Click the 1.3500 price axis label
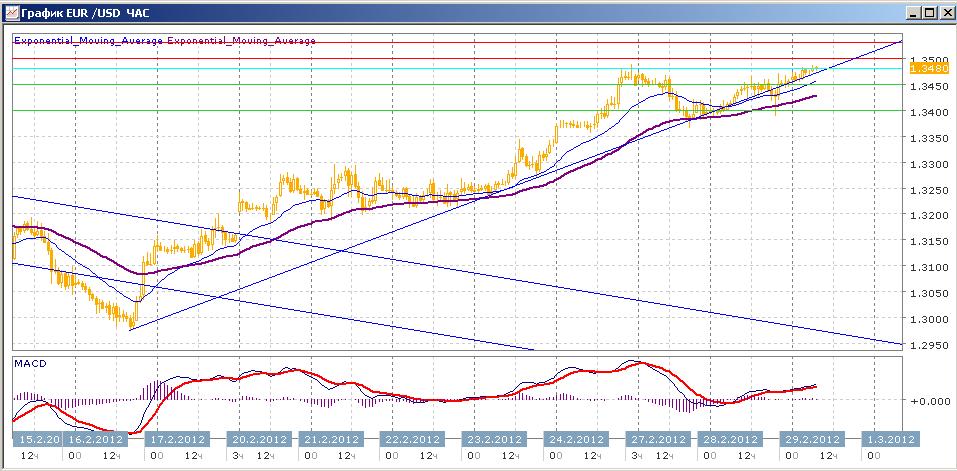 pyautogui.click(x=929, y=60)
